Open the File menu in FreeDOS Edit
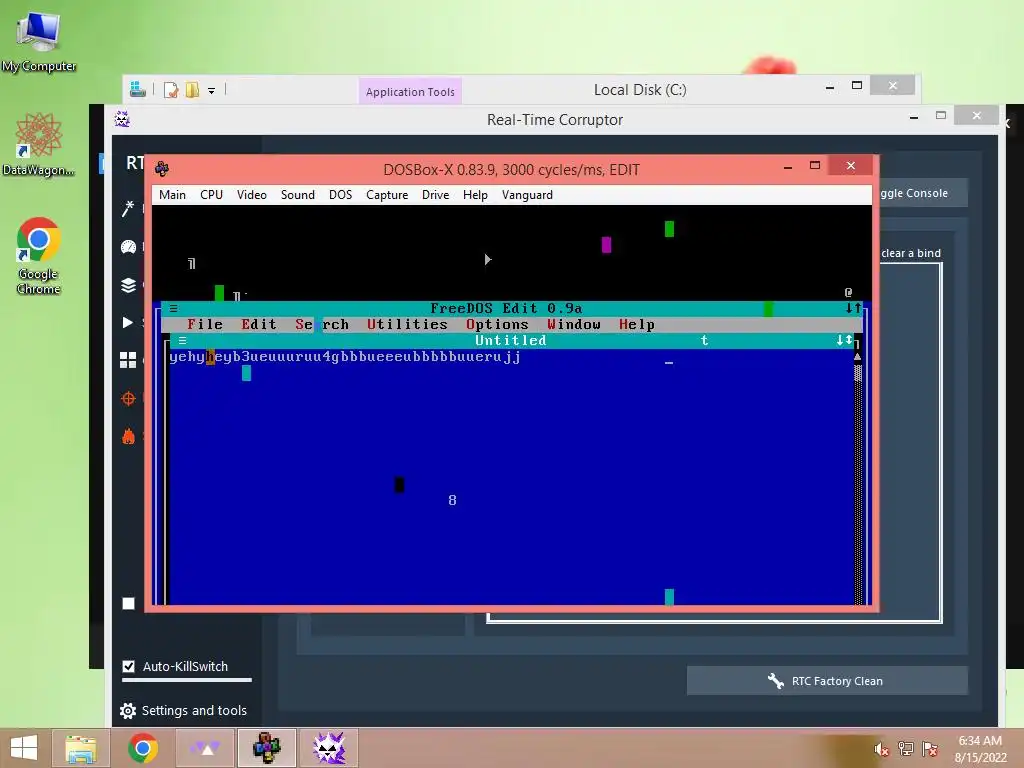Viewport: 1024px width, 768px height. 205,325
